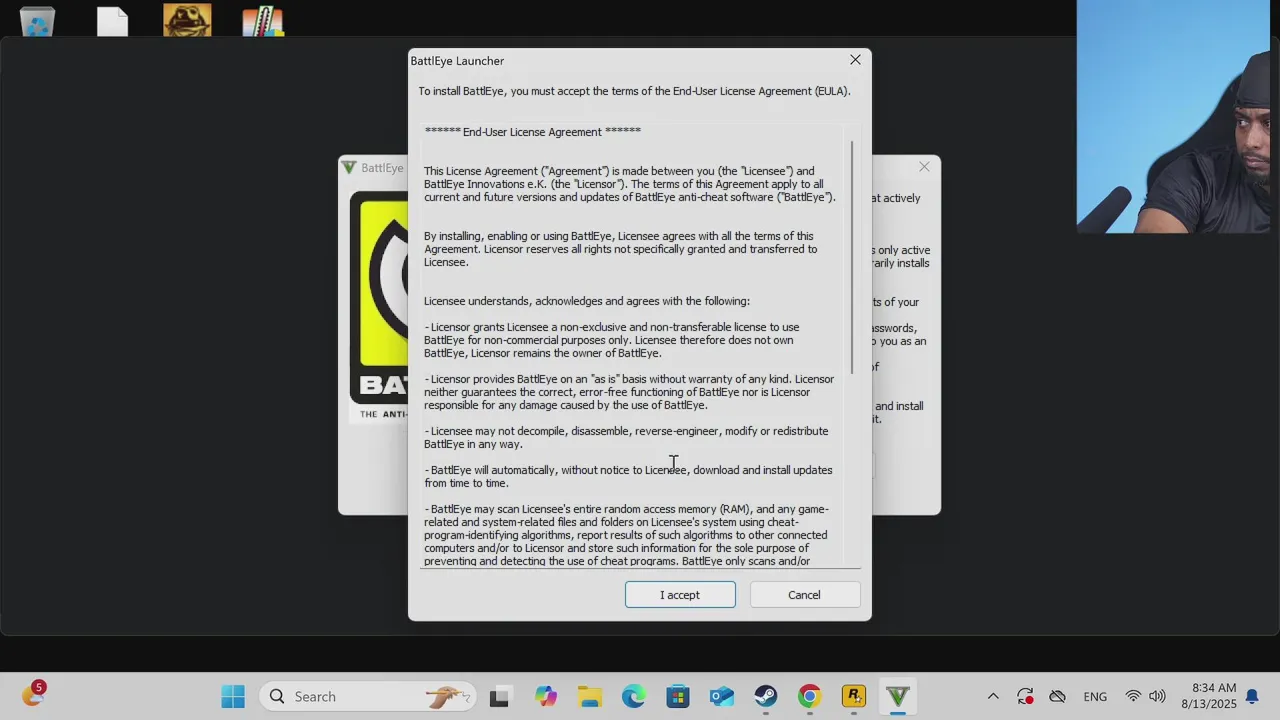Viewport: 1280px width, 720px height.
Task: Click the sync status tray icon
Action: [x=1025, y=696]
